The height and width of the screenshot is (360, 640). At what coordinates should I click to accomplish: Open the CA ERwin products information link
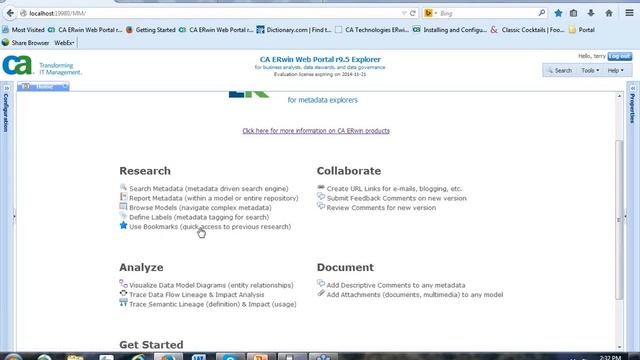[x=316, y=131]
